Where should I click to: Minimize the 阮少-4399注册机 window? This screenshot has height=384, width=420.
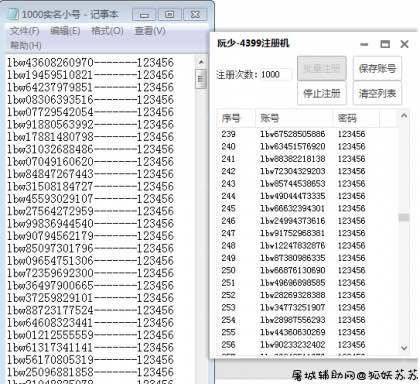pos(364,44)
